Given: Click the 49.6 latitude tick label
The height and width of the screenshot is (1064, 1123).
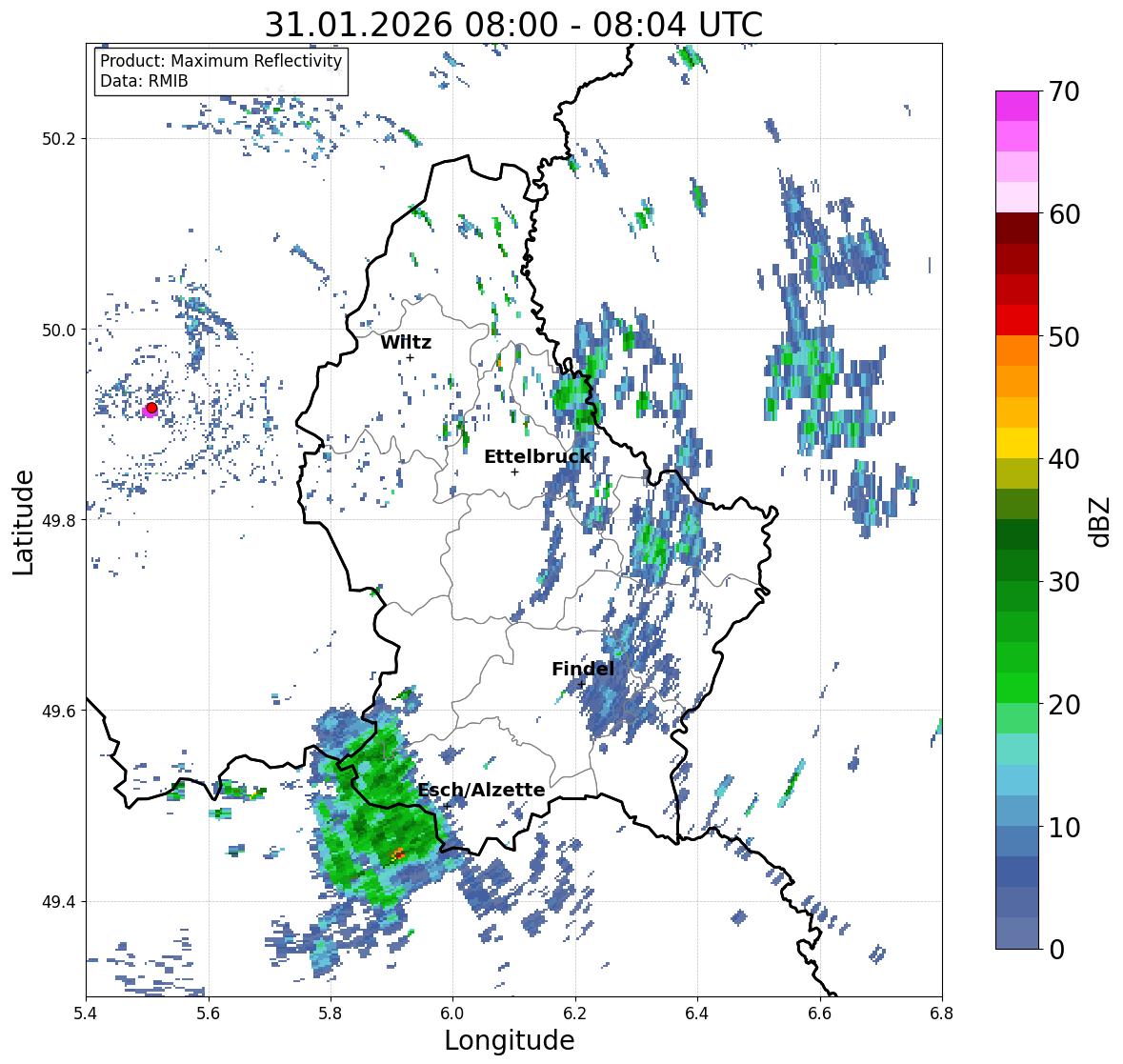Looking at the screenshot, I should pos(59,711).
